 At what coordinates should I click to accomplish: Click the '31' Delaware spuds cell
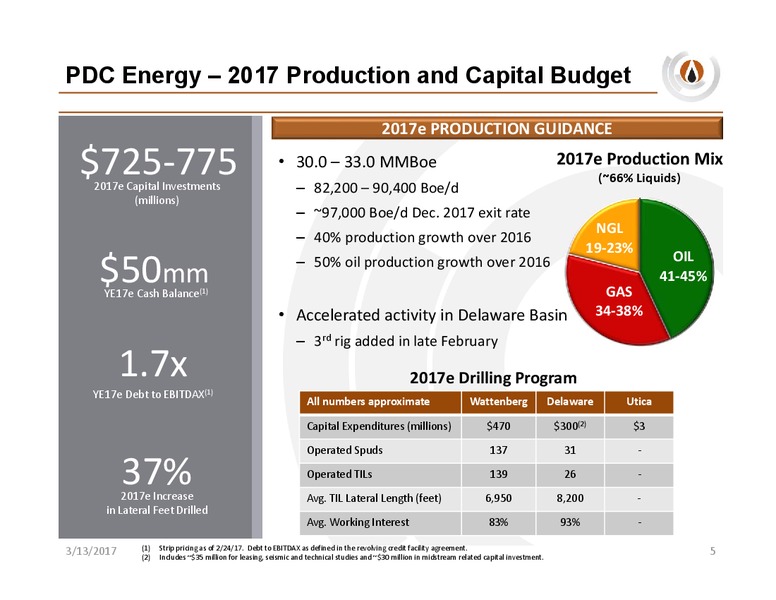coord(570,450)
